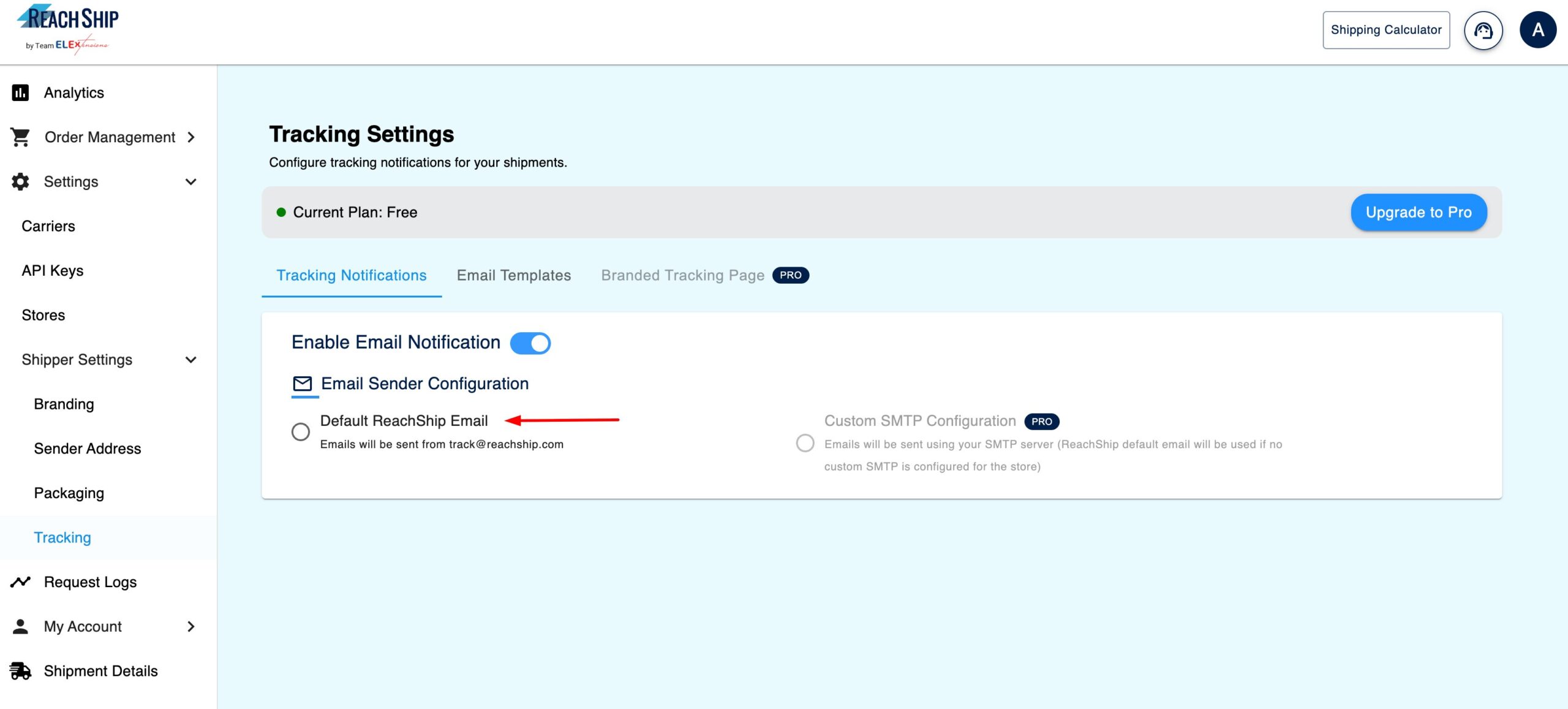
Task: Click the Shipment Details truck icon
Action: pyautogui.click(x=20, y=671)
